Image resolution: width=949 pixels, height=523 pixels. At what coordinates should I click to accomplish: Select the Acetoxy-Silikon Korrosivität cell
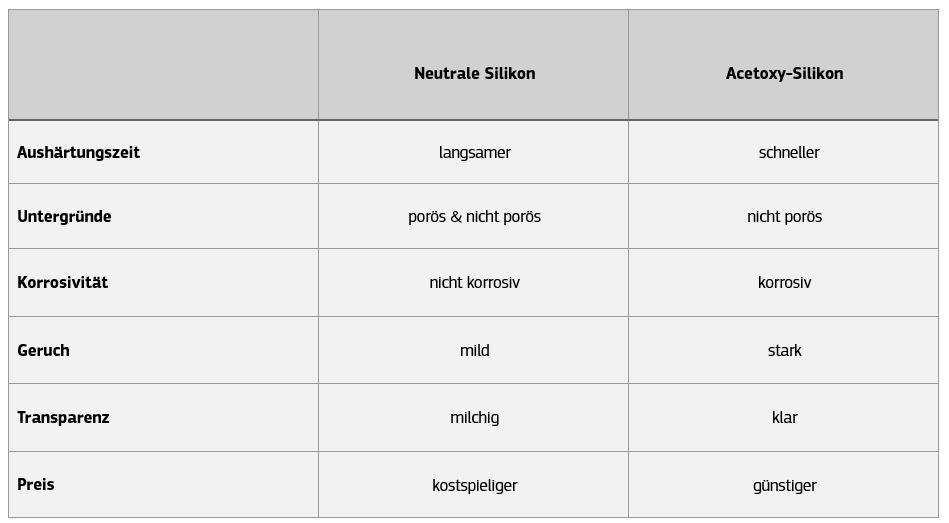coord(784,283)
